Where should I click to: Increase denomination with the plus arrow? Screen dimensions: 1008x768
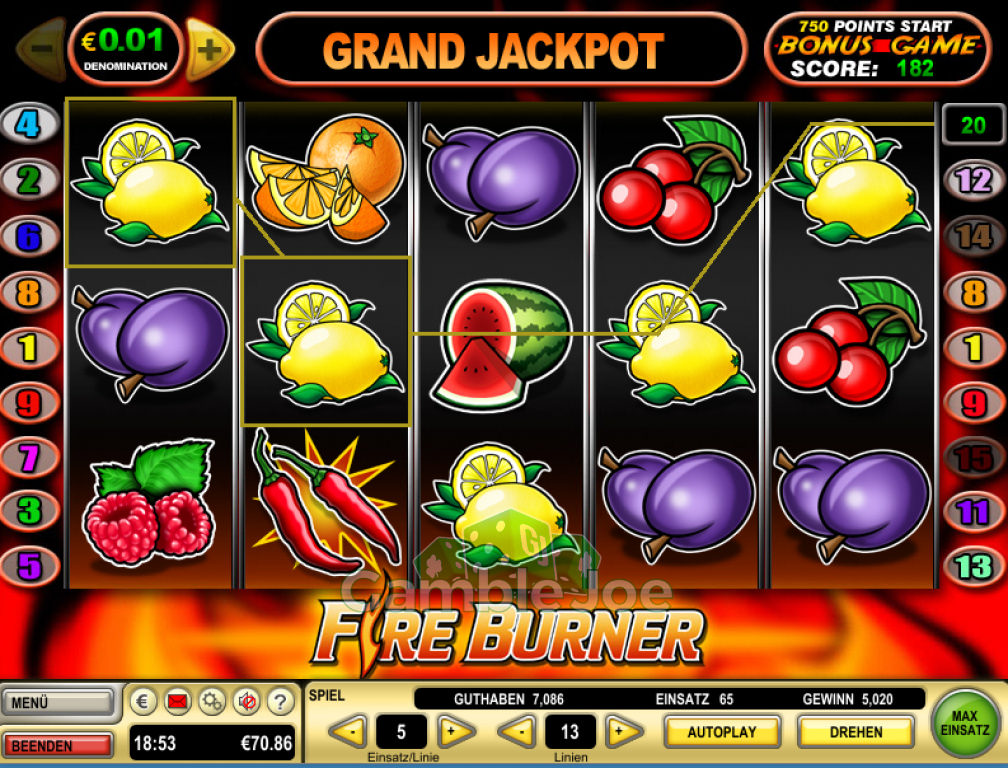pyautogui.click(x=210, y=50)
